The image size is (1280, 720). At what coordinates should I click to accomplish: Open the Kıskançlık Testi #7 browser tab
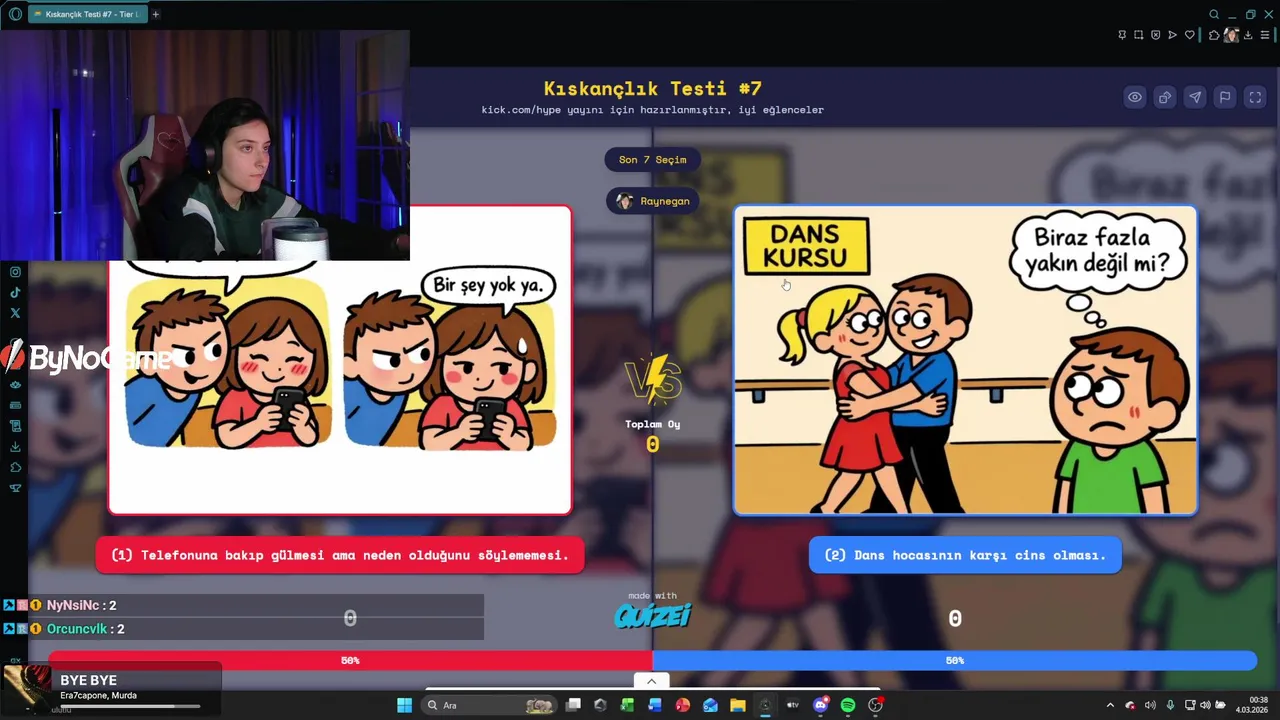[x=86, y=14]
